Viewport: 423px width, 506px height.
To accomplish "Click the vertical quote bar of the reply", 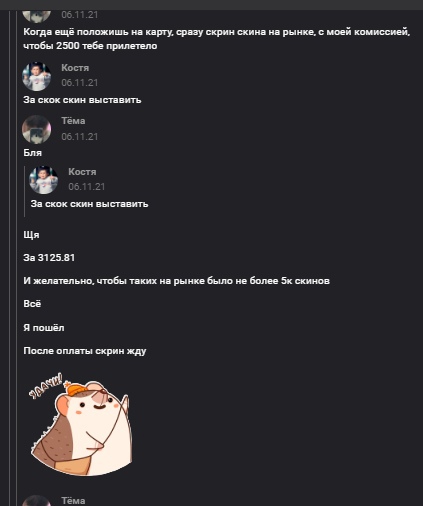I will pyautogui.click(x=24, y=191).
